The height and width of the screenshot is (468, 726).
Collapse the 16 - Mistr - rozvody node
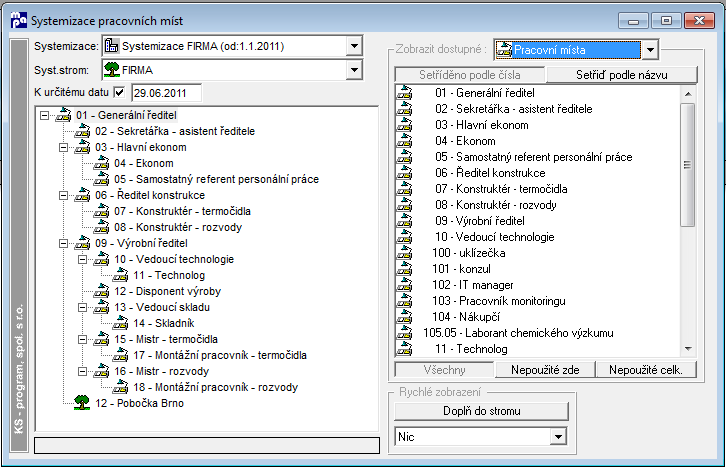[x=82, y=371]
